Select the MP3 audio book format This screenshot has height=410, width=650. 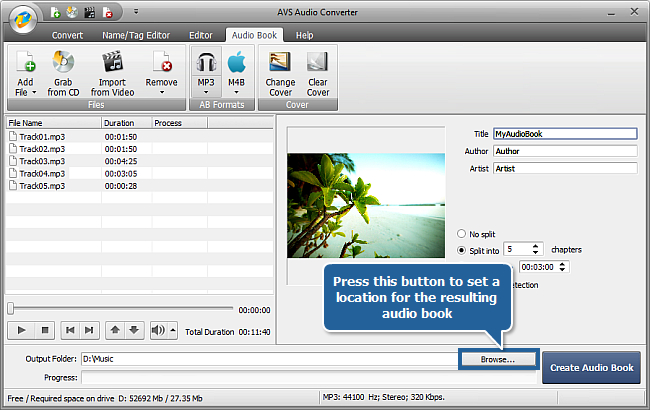[206, 67]
